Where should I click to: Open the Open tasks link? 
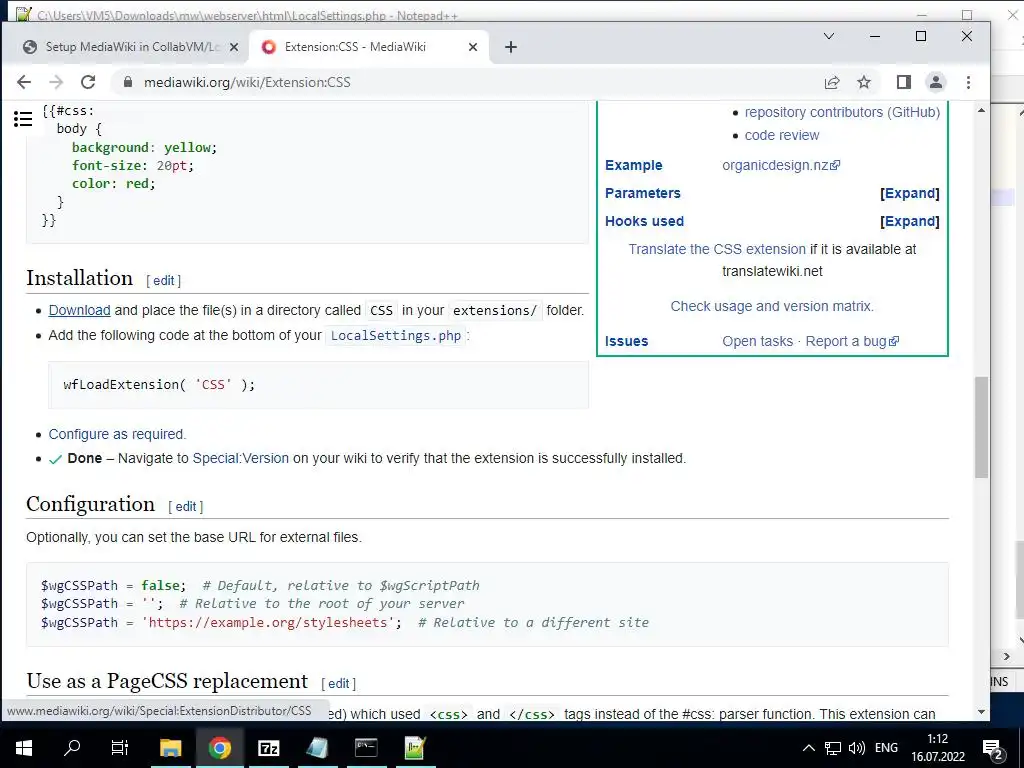(x=758, y=342)
